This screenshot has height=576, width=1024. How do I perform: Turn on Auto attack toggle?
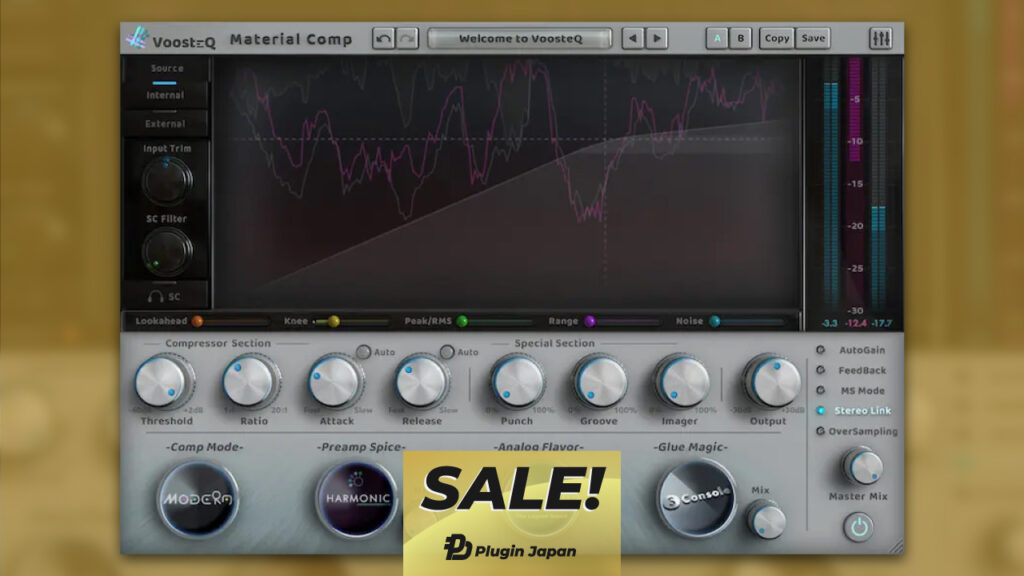pos(364,352)
